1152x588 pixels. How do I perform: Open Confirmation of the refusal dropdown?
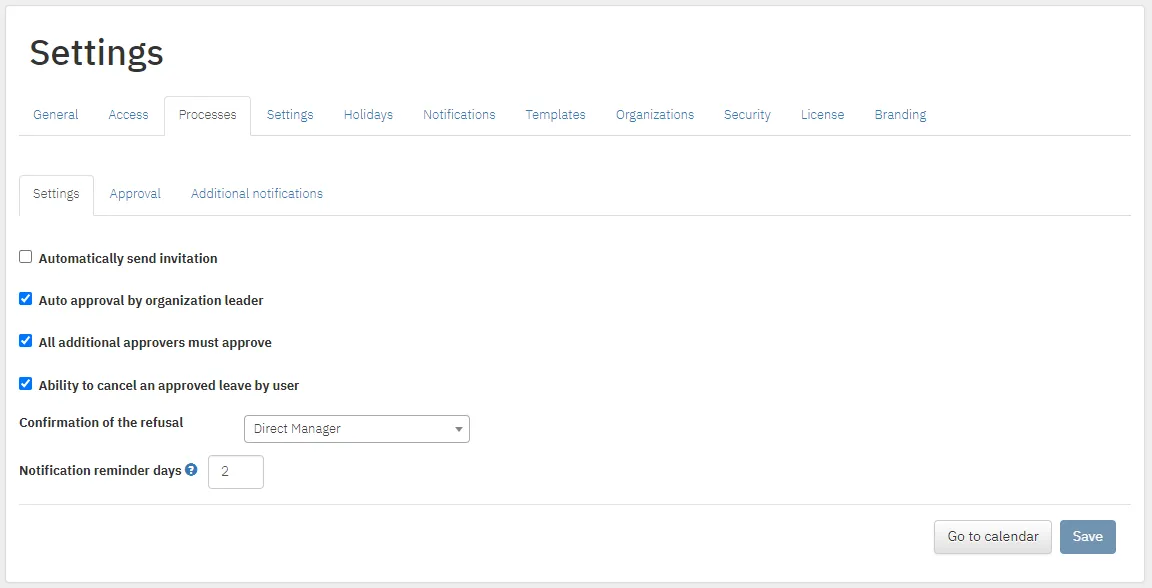(x=356, y=429)
